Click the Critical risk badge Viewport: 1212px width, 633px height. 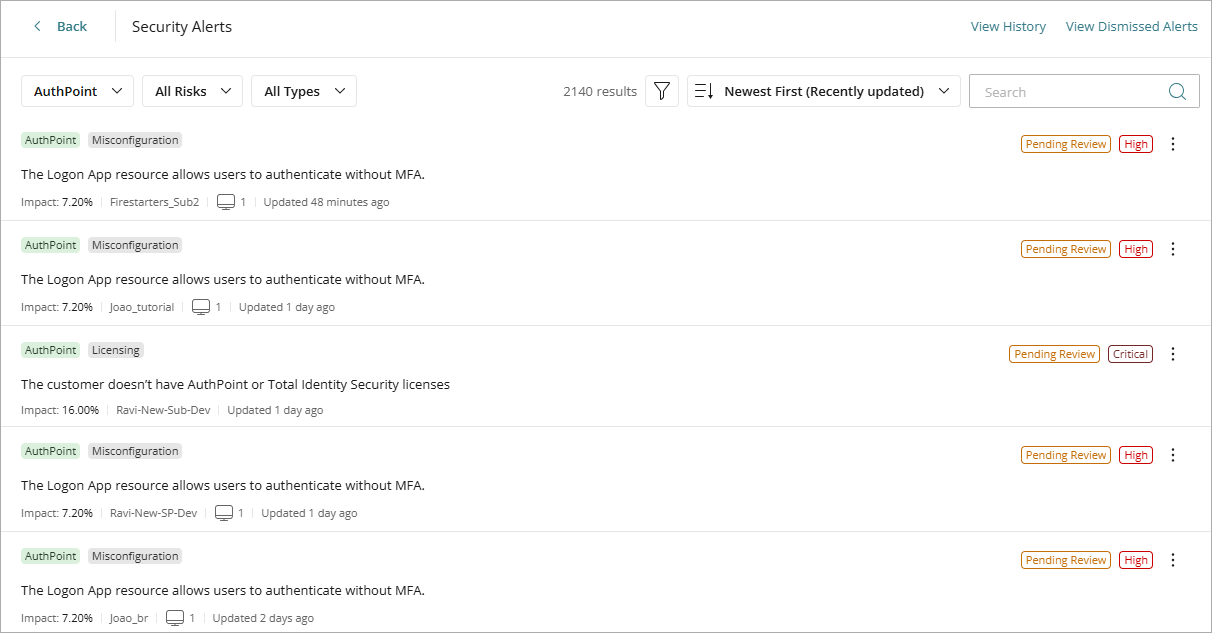point(1130,354)
